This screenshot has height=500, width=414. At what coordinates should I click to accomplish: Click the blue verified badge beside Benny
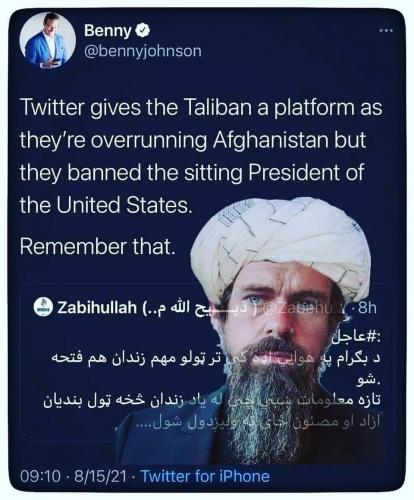click(x=143, y=31)
